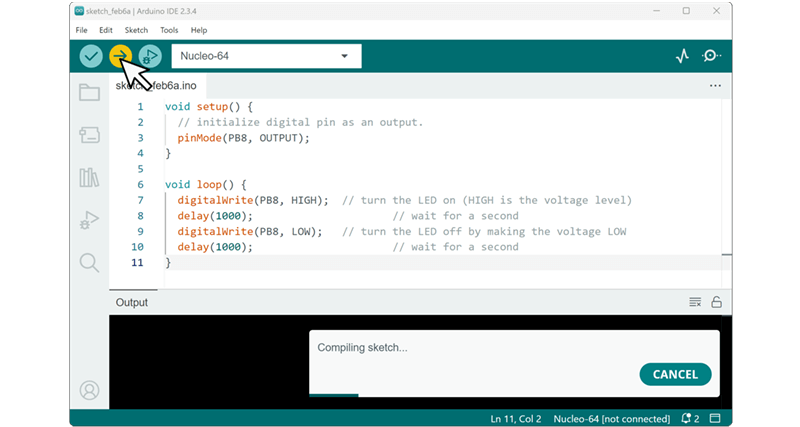Click the Nucleo-64 [not connected] status entry

(612, 419)
